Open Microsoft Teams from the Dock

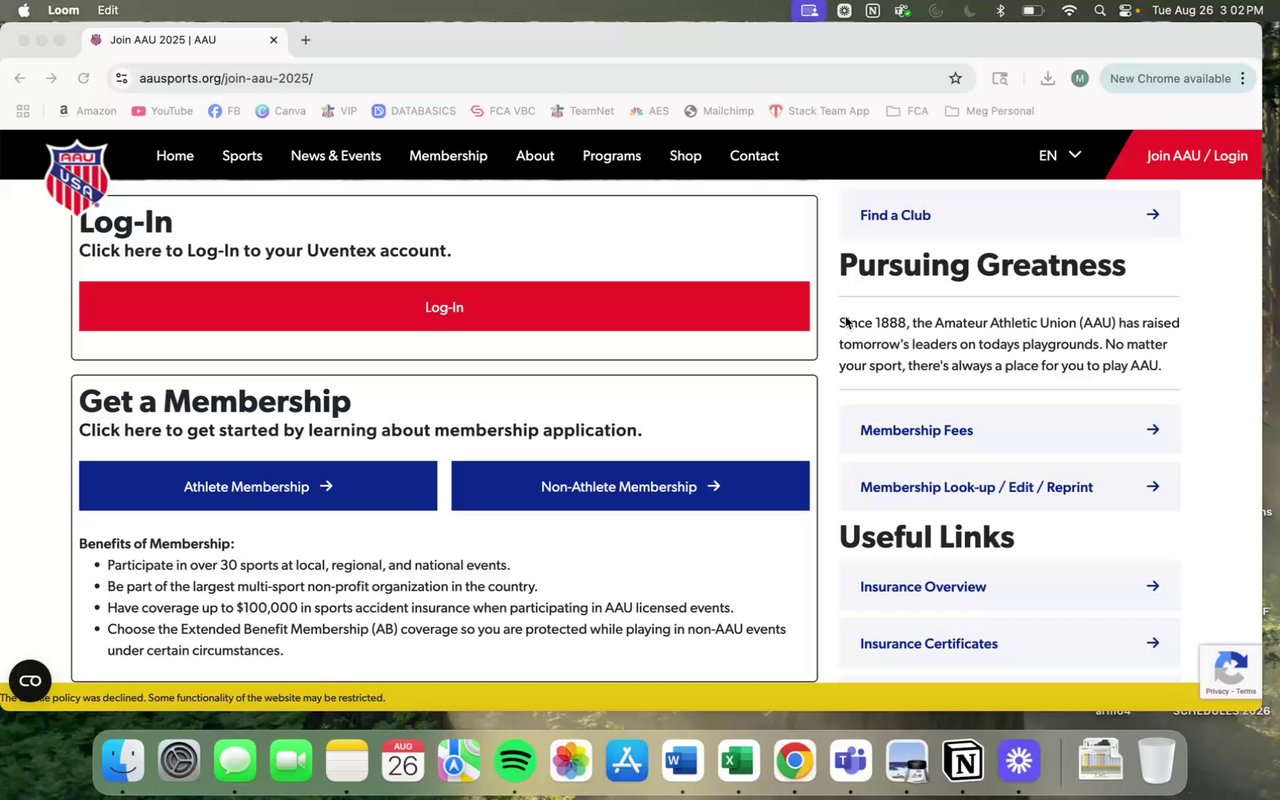click(x=851, y=762)
